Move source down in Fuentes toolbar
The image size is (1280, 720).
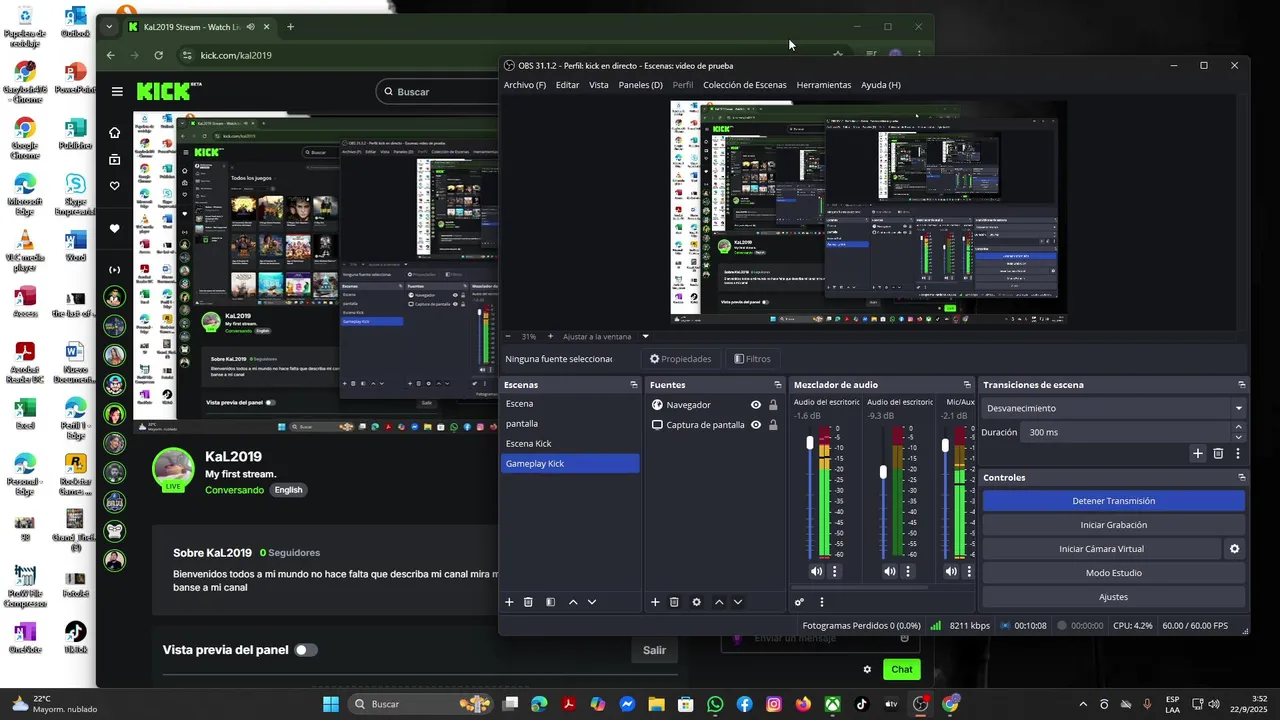[x=738, y=602]
